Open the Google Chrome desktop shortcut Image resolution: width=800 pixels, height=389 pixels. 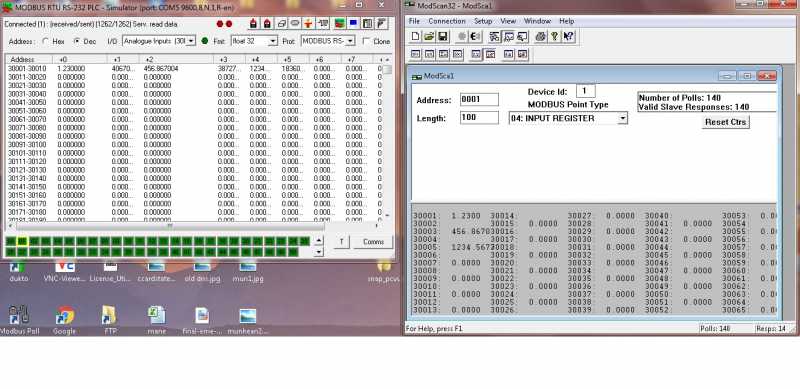pyautogui.click(x=65, y=320)
